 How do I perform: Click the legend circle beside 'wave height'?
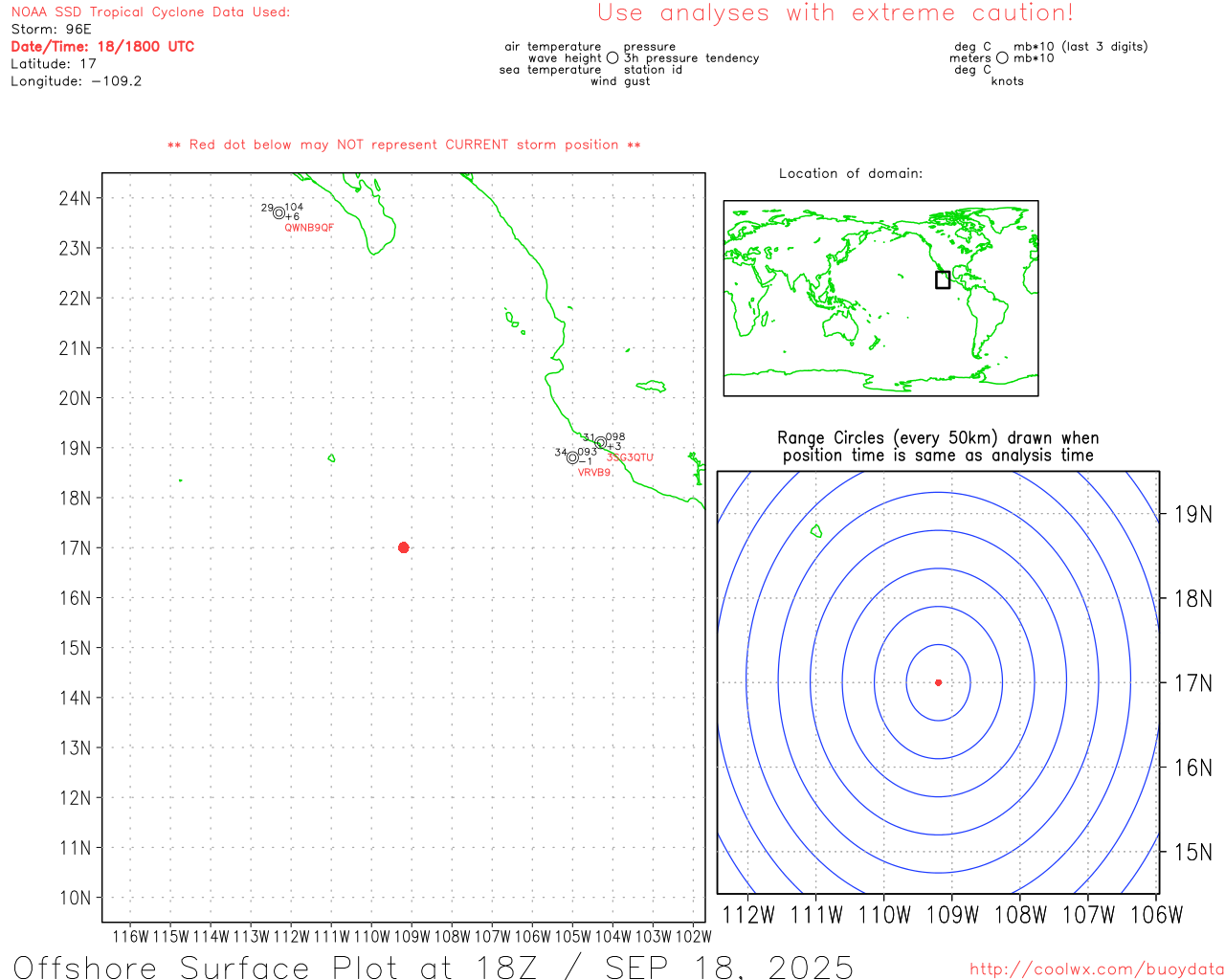tap(612, 57)
